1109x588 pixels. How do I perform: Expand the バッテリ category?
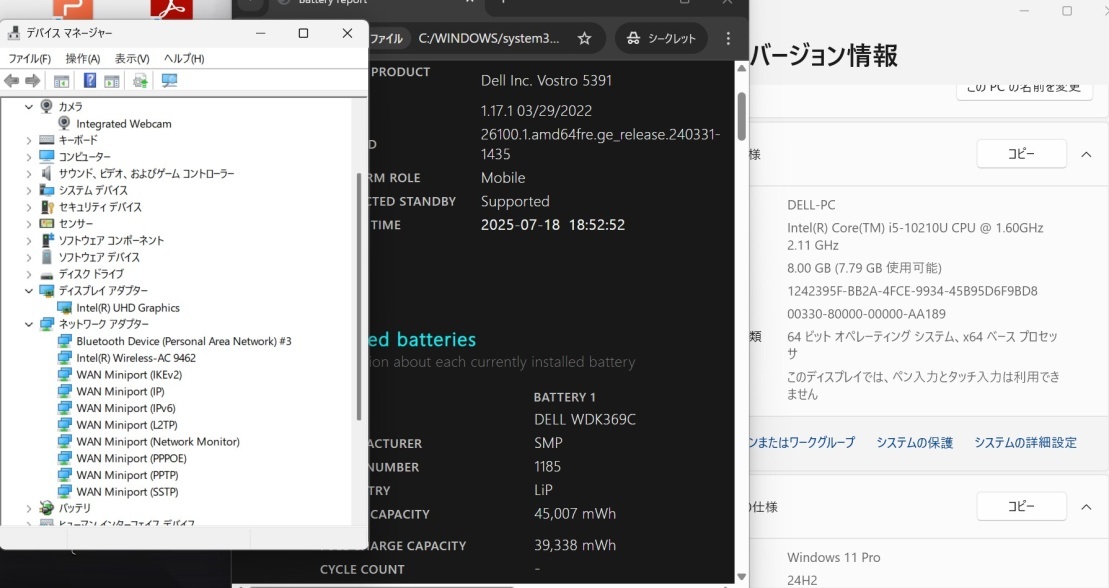point(29,509)
